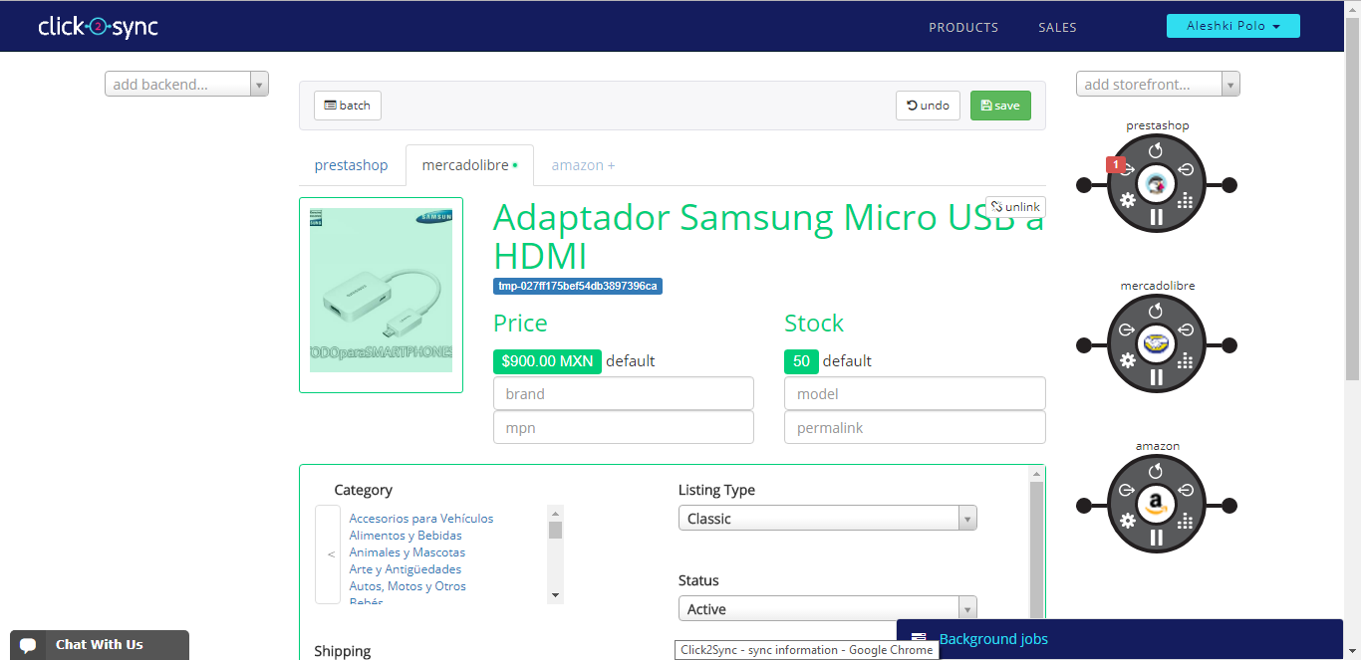
Task: Open the Aleshki Polo user menu
Action: (x=1233, y=26)
